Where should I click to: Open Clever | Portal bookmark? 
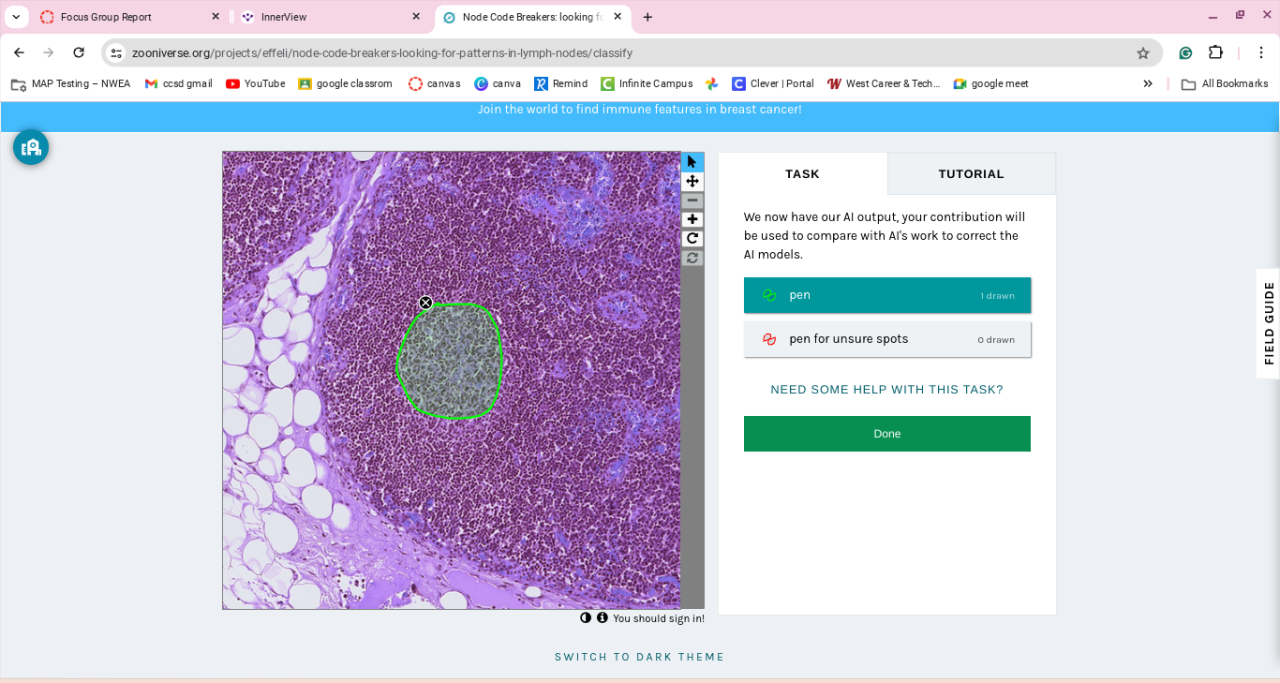773,84
